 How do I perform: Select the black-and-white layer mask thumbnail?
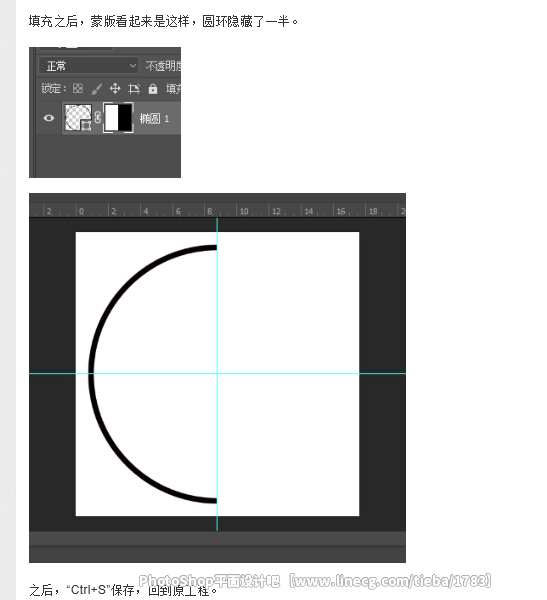click(x=118, y=117)
